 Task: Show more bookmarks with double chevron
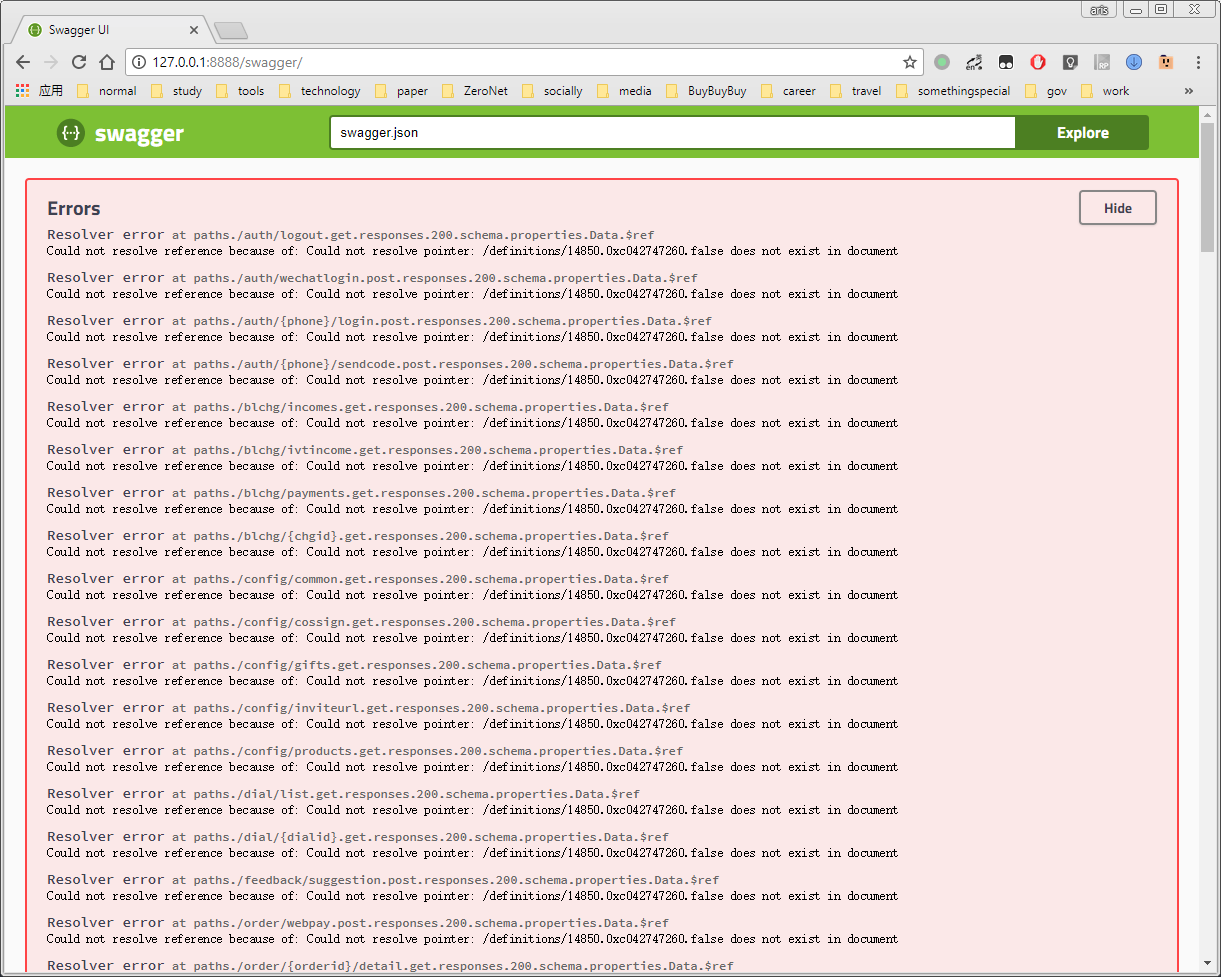pyautogui.click(x=1189, y=91)
